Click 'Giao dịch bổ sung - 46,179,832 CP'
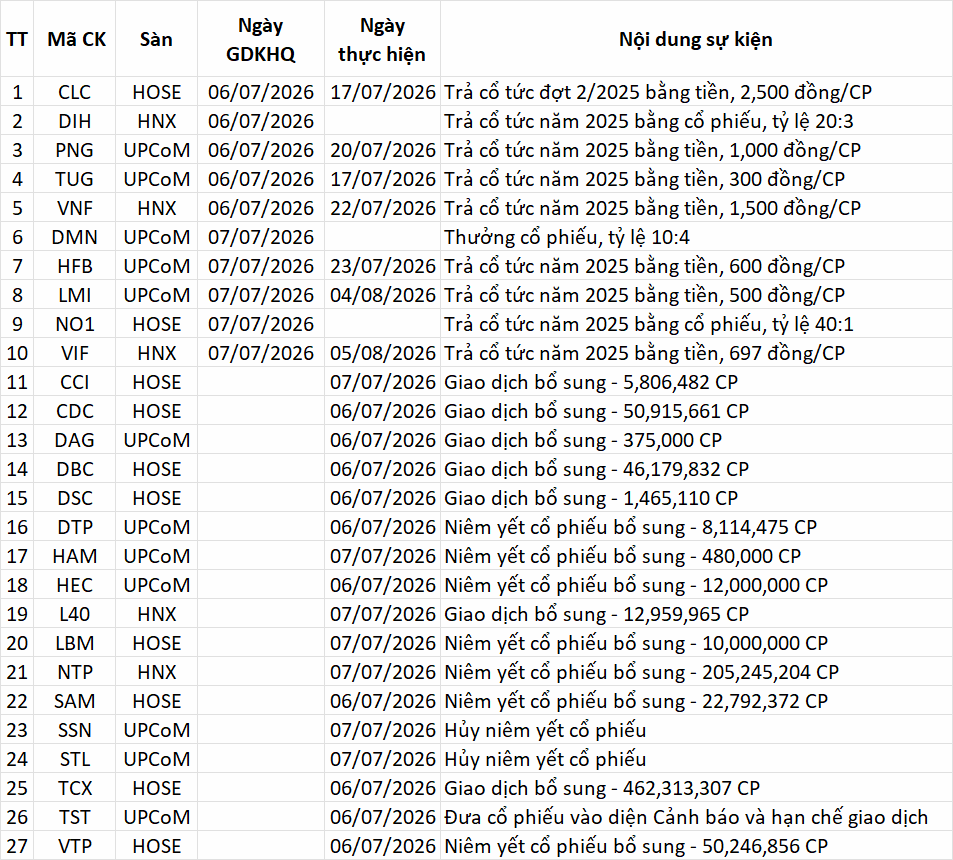This screenshot has width=953, height=860. tap(596, 469)
